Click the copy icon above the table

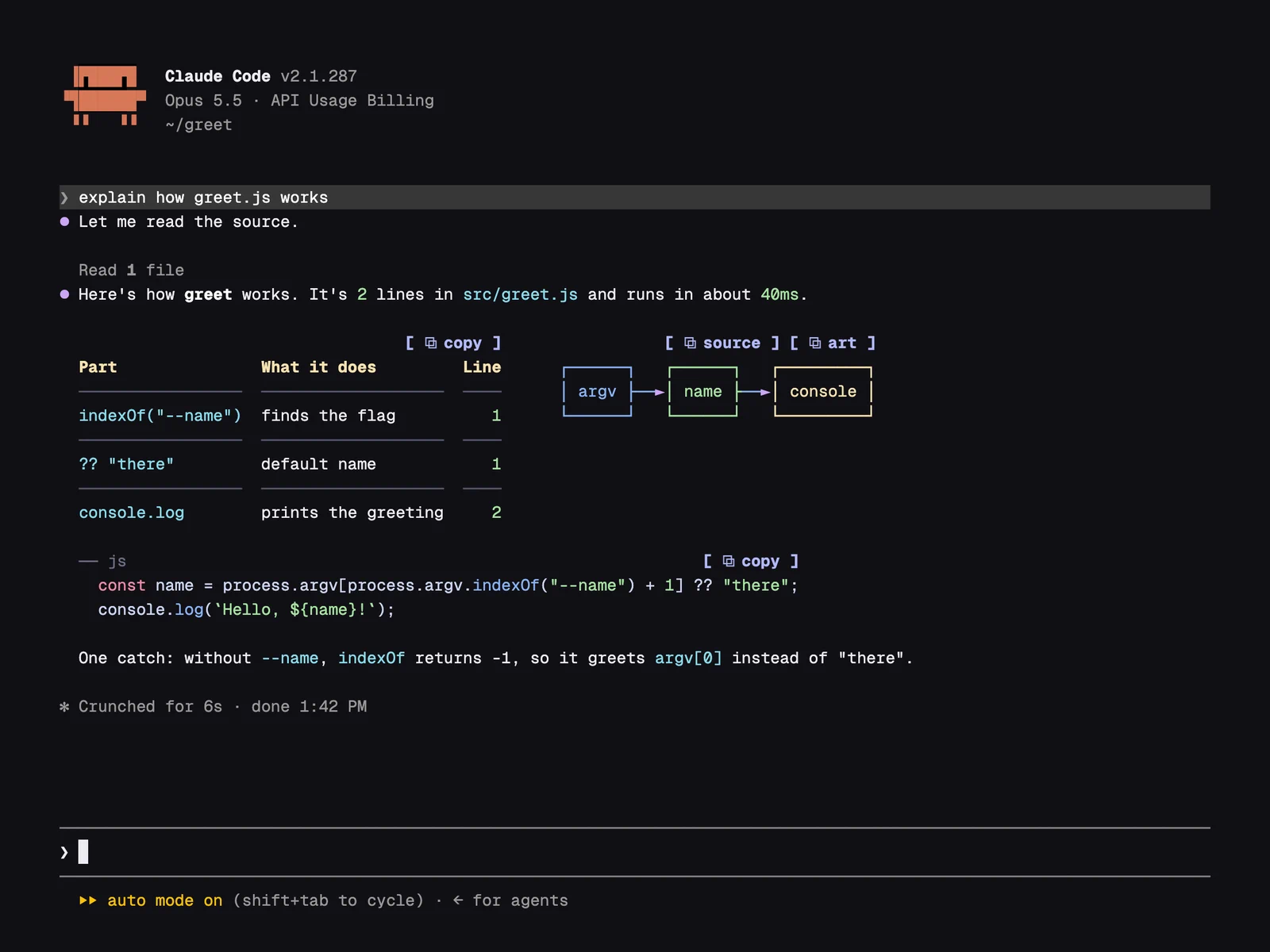tap(430, 343)
